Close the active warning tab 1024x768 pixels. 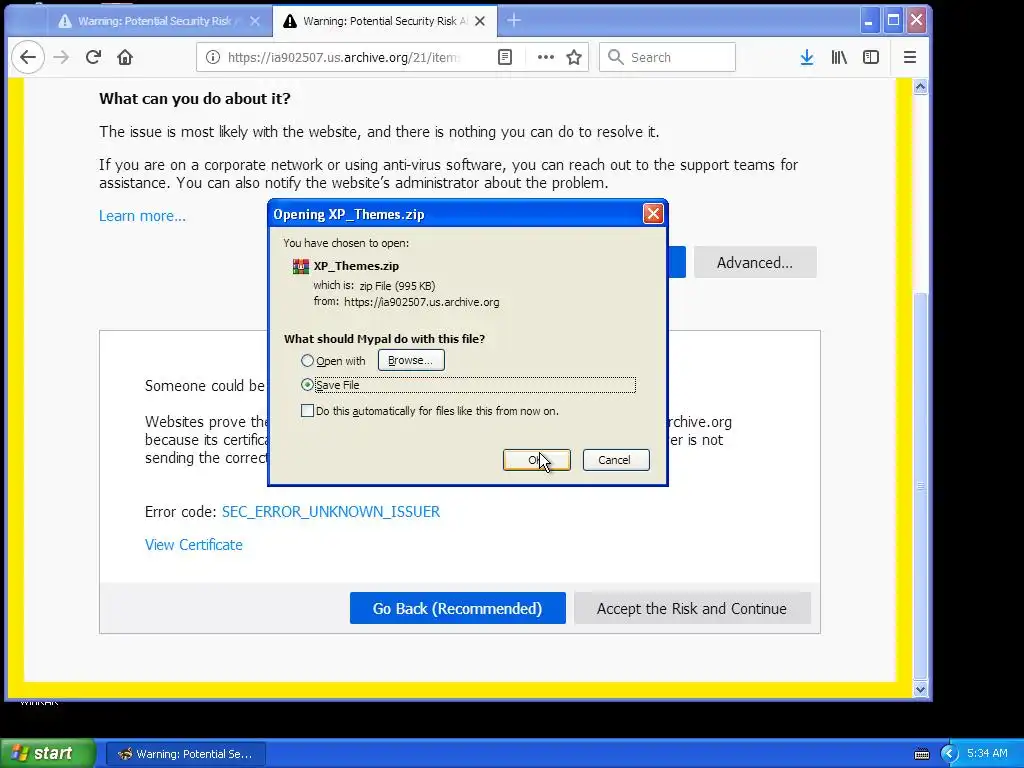[x=480, y=21]
